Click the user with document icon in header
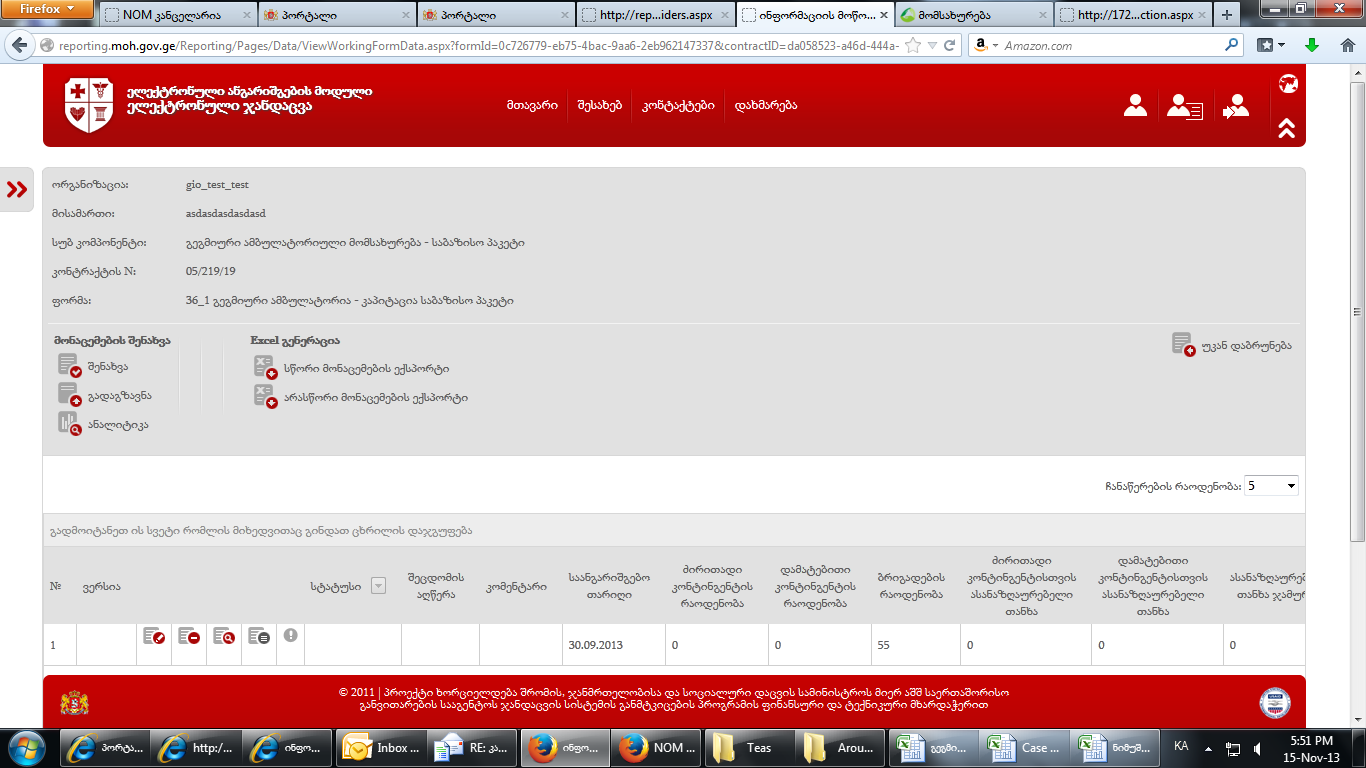 [x=1185, y=106]
